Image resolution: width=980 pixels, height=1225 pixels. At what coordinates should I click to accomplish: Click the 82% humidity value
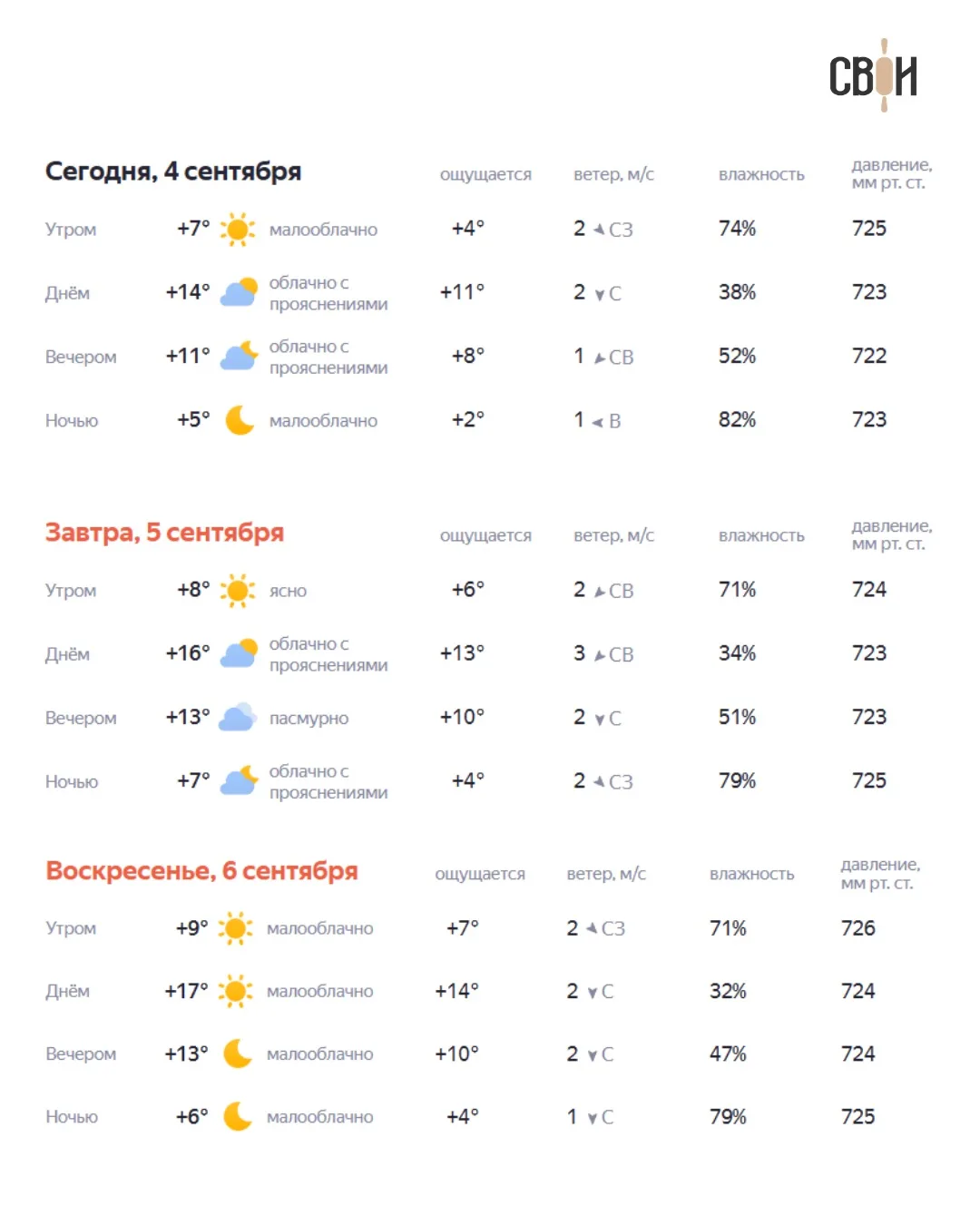[x=737, y=419]
